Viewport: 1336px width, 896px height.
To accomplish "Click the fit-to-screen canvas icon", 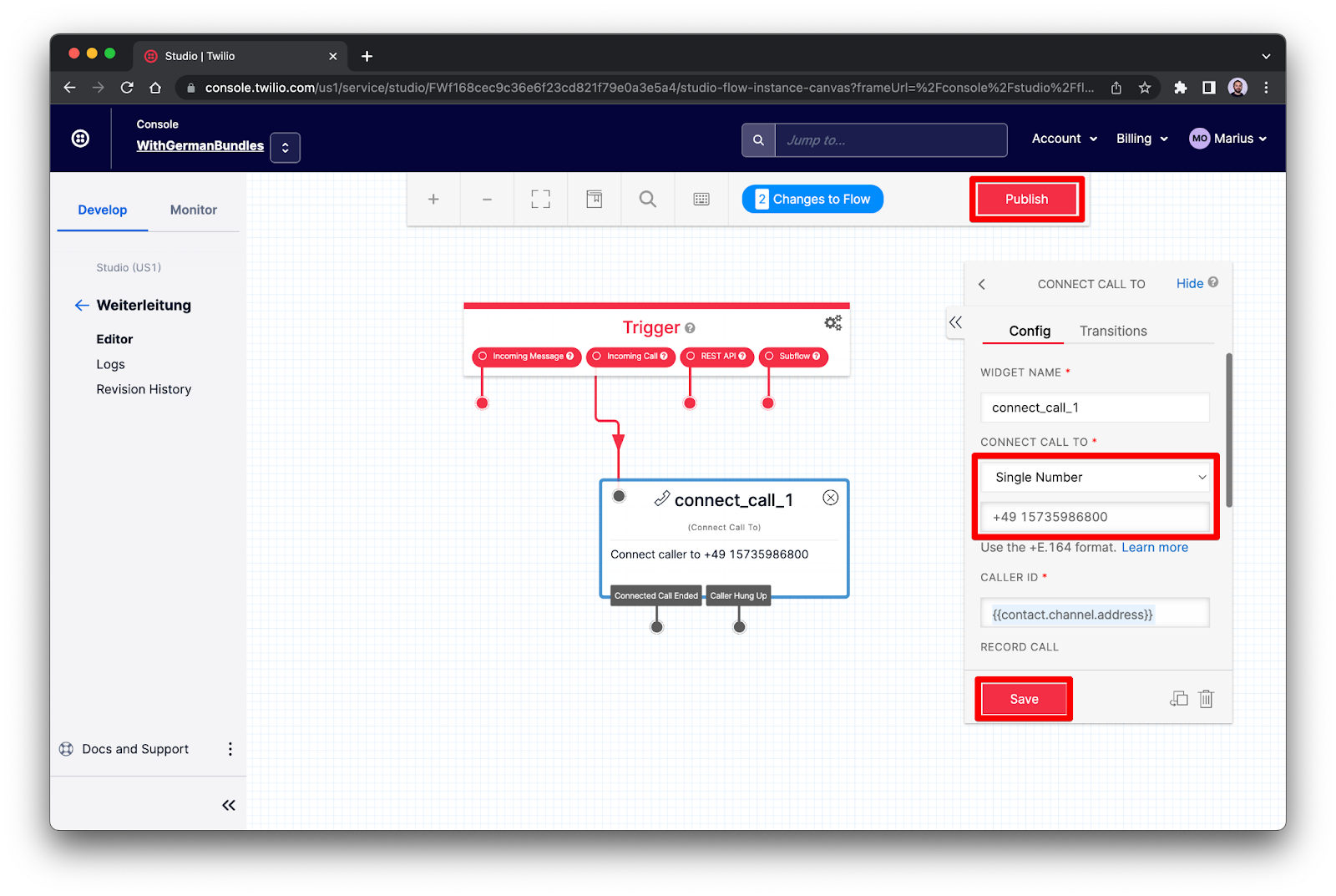I will (x=540, y=200).
